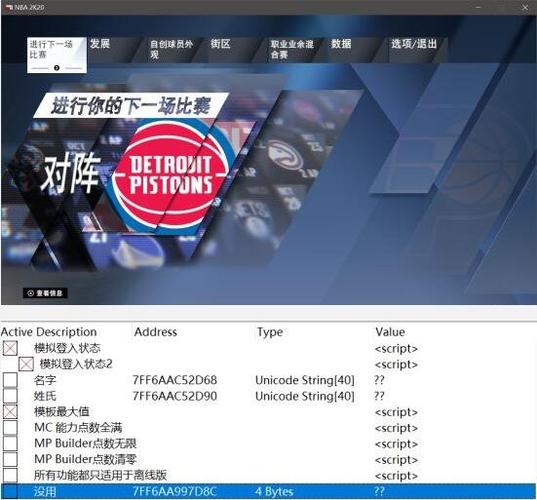
Task: Click the Description column header
Action: (x=66, y=332)
